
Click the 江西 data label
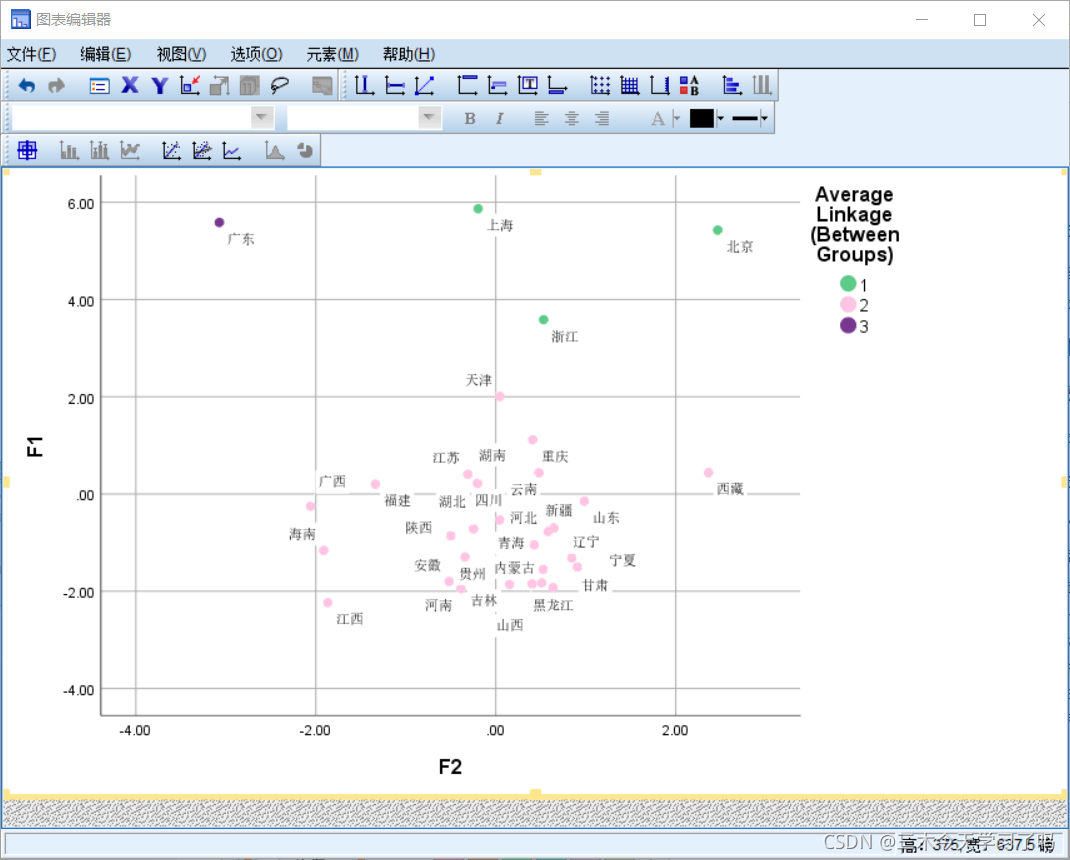350,619
